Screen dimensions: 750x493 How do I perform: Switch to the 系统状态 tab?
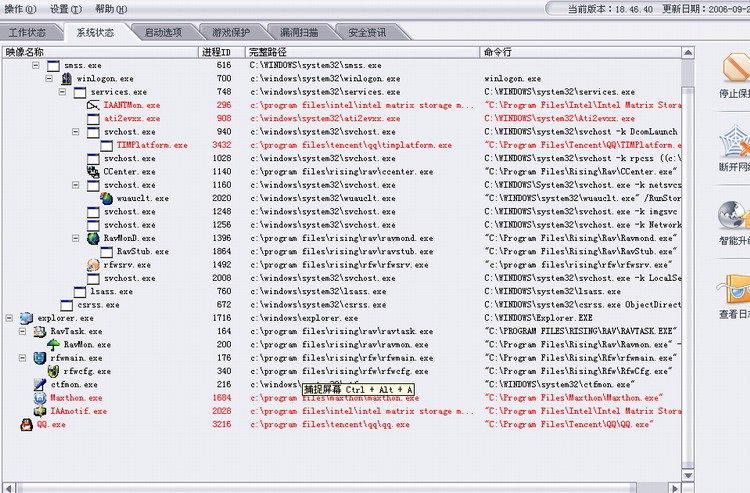(95, 32)
